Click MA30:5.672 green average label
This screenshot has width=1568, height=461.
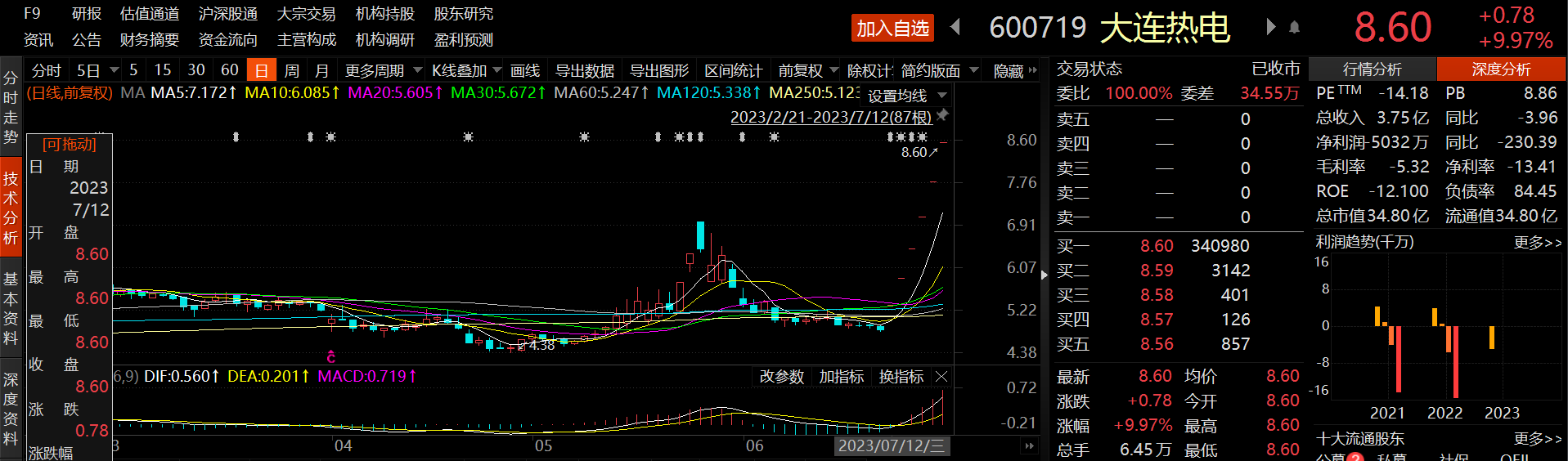[x=498, y=93]
